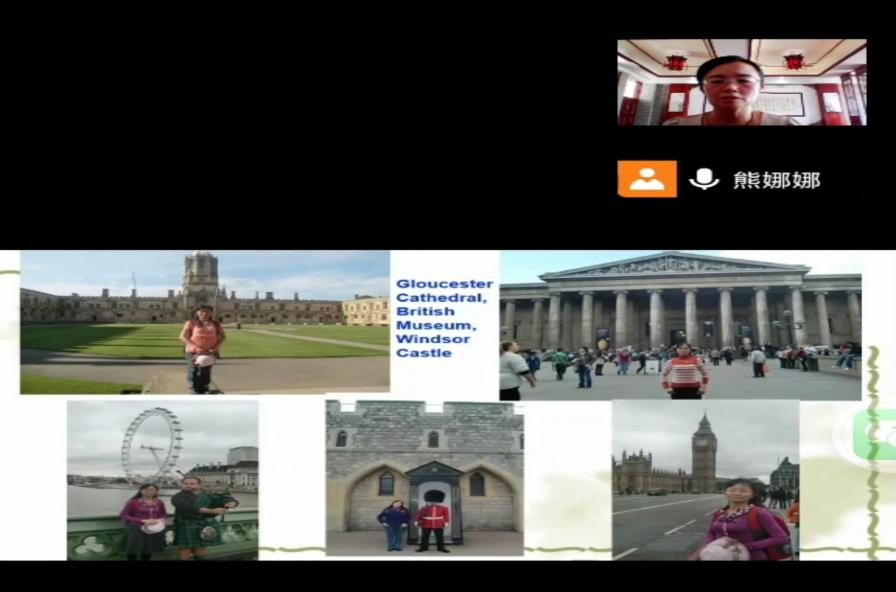Image resolution: width=896 pixels, height=592 pixels.
Task: Click the cathedral courtyard lawn photo
Action: [204, 321]
